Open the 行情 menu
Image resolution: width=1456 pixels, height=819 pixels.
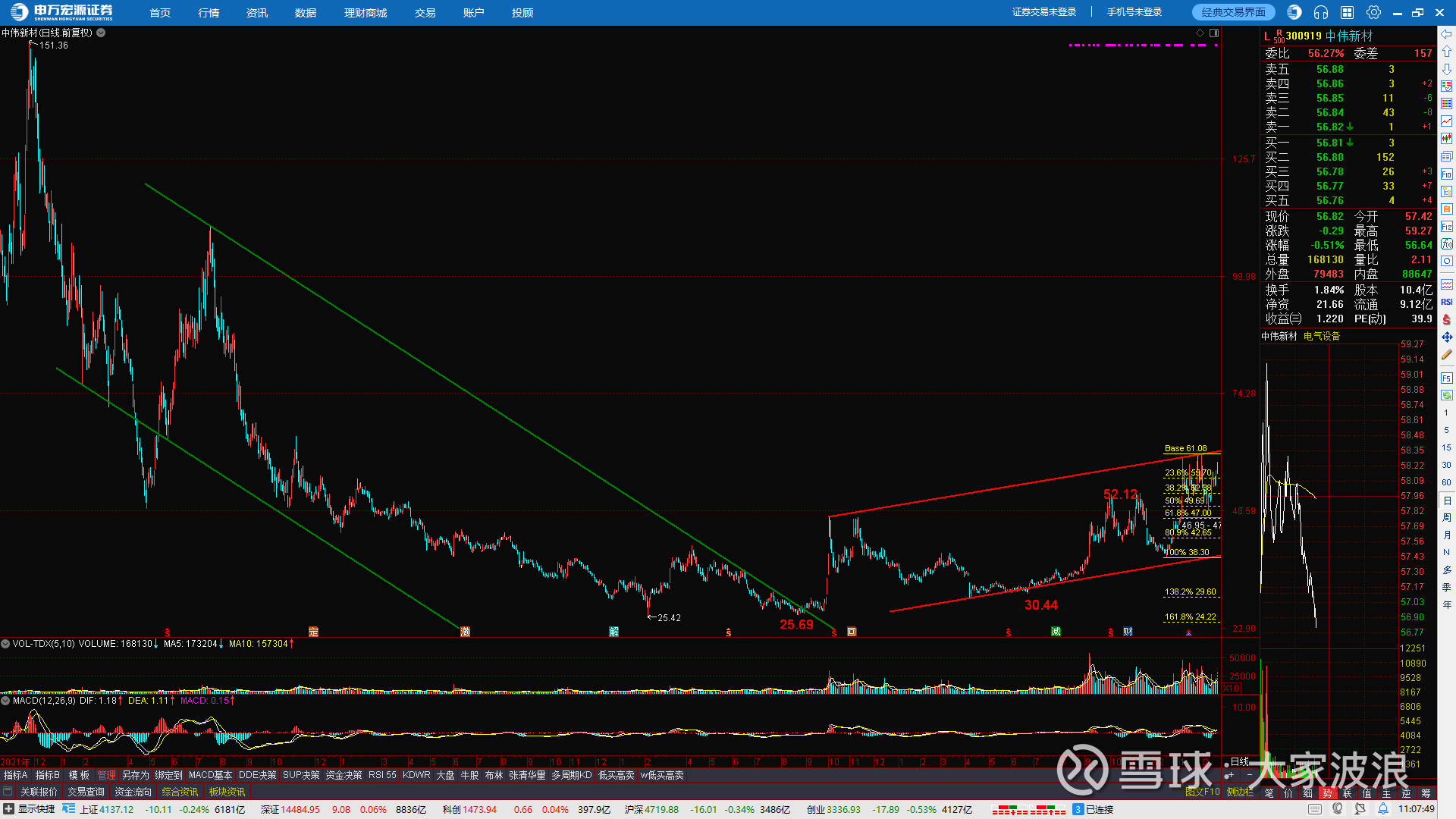pos(209,13)
